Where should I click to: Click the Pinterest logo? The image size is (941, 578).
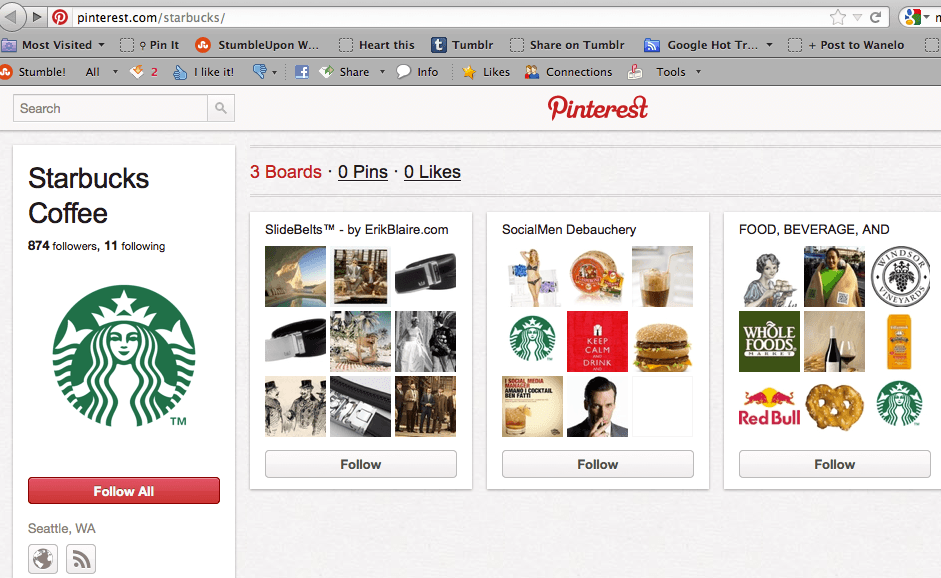(598, 108)
